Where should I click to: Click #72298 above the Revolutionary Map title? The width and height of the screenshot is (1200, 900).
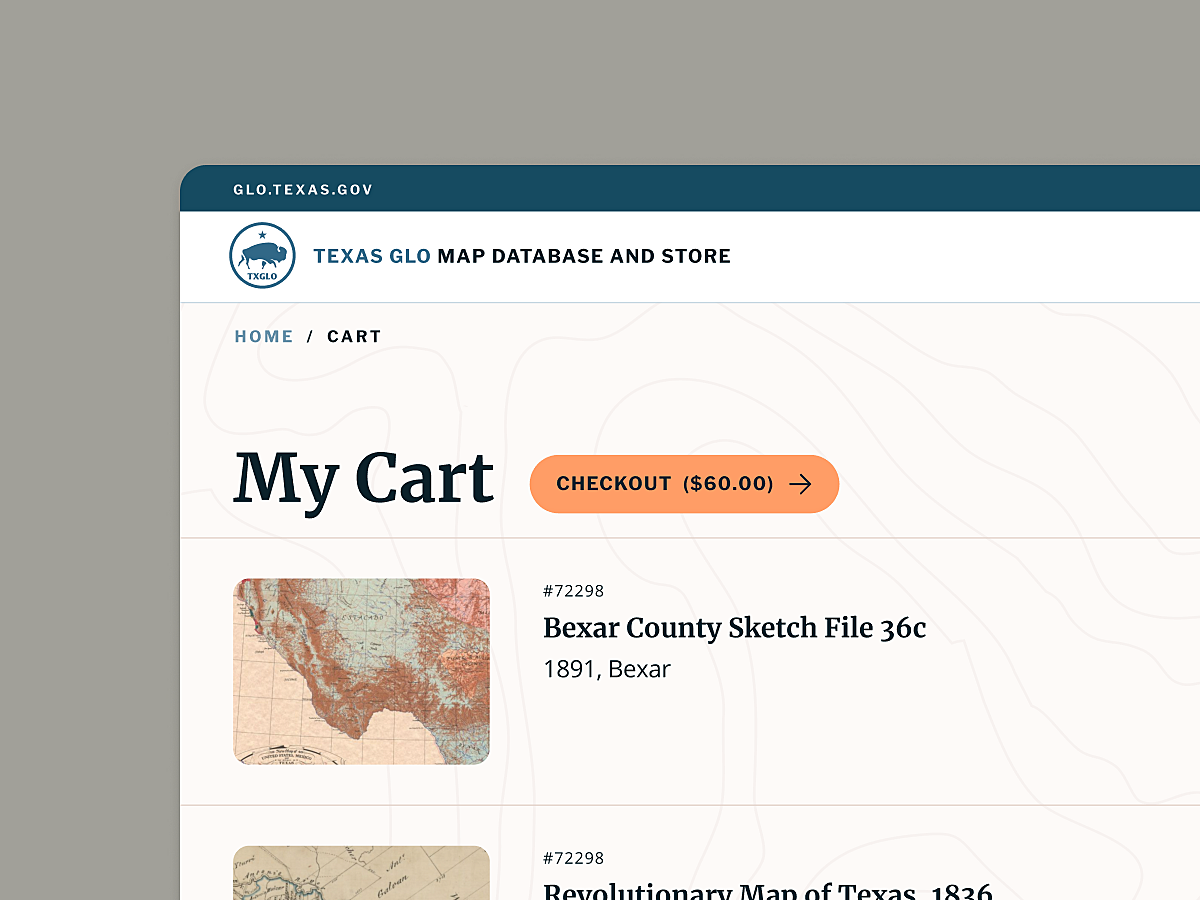[x=573, y=858]
